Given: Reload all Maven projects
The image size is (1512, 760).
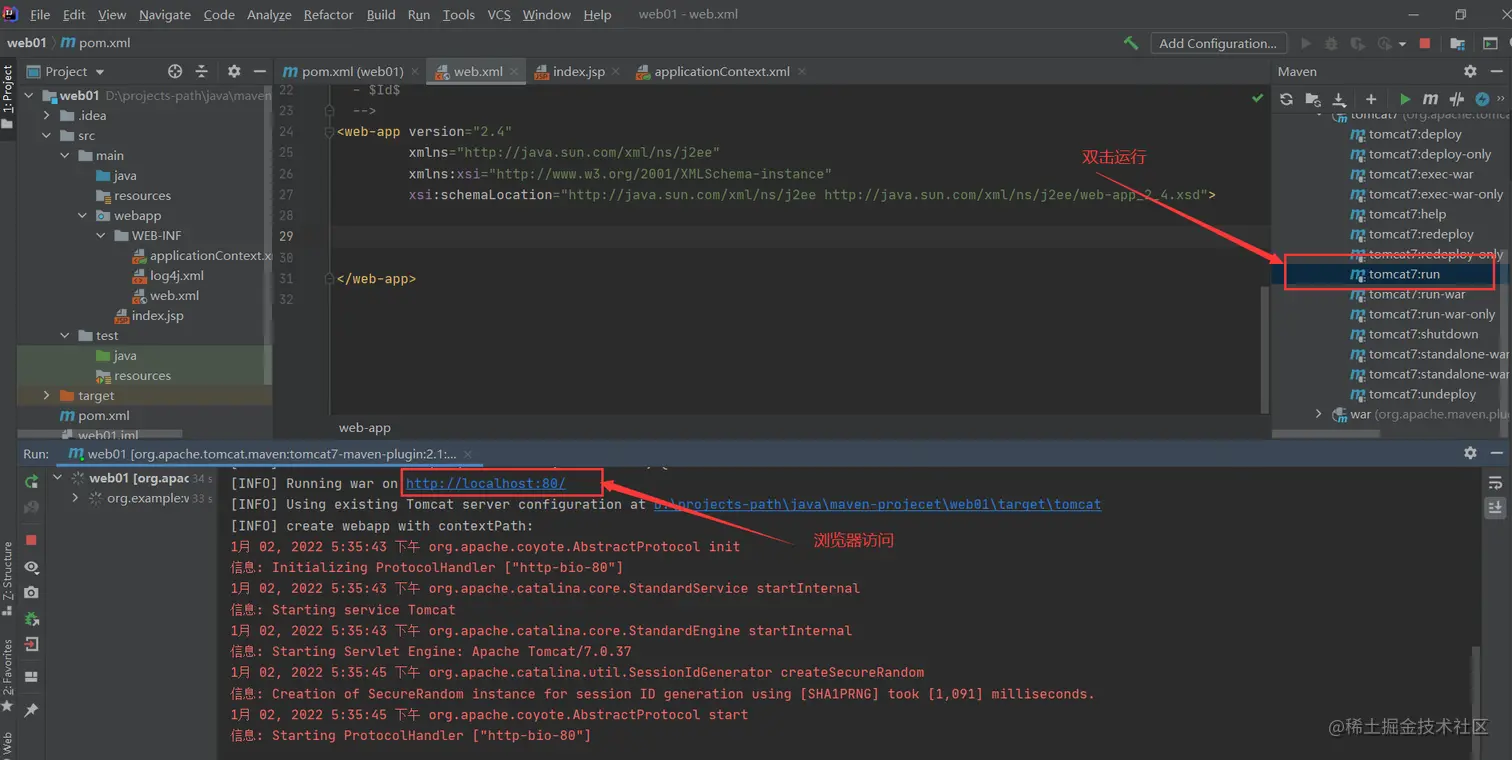Looking at the screenshot, I should 1287,99.
